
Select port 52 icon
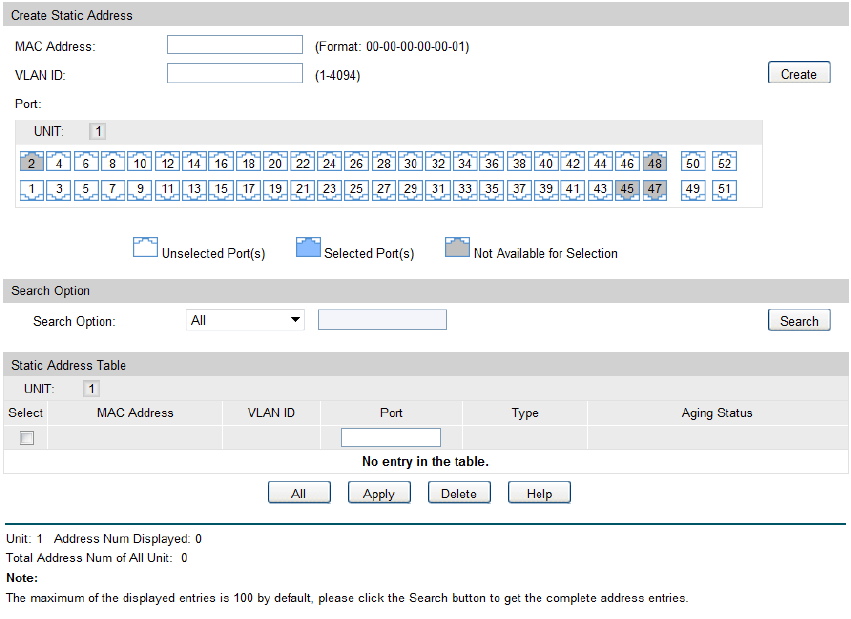pyautogui.click(x=725, y=162)
